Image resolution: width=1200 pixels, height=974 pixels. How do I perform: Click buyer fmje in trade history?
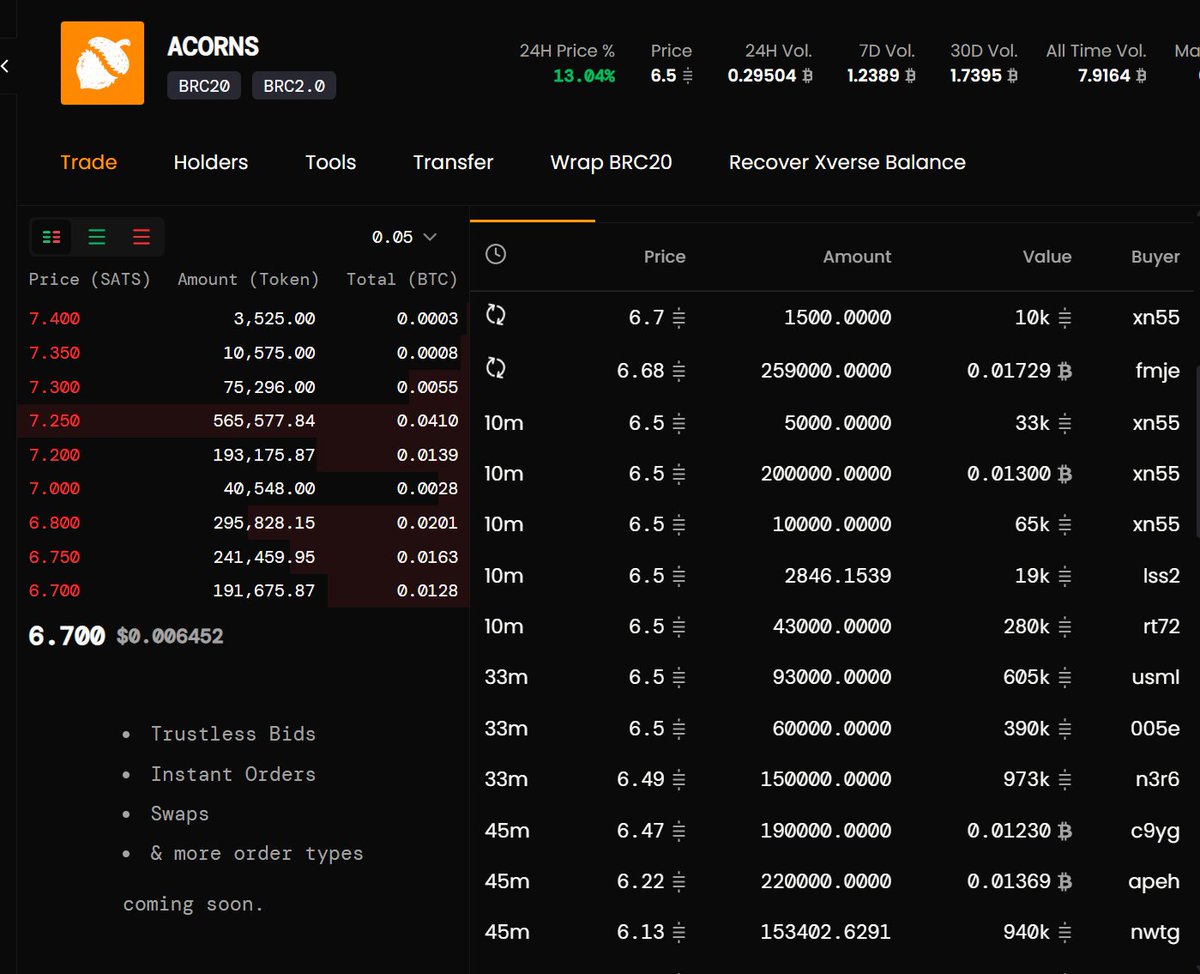pyautogui.click(x=1156, y=371)
